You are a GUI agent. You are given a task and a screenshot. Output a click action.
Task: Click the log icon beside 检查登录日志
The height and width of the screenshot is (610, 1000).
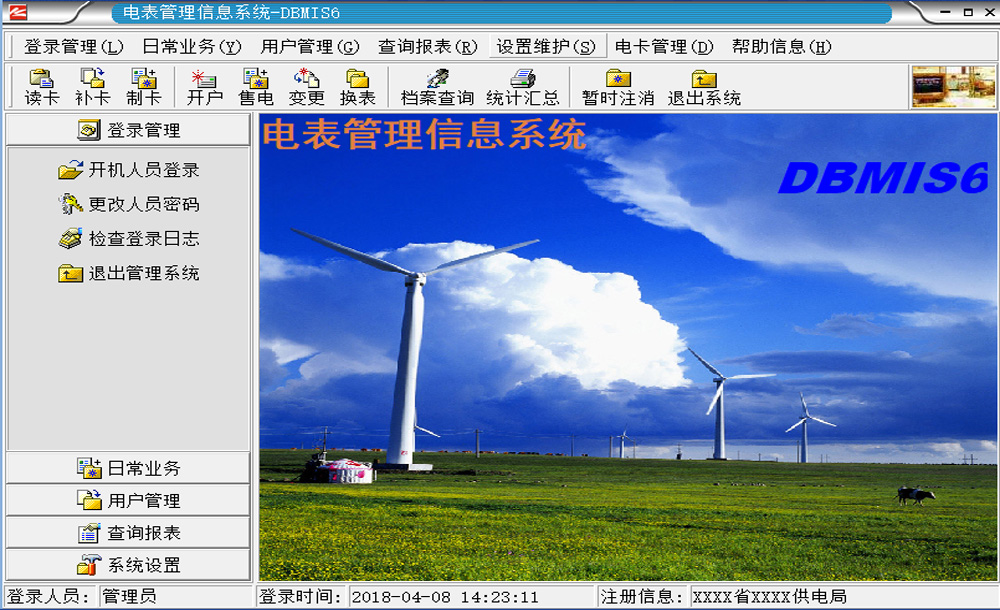(x=70, y=239)
